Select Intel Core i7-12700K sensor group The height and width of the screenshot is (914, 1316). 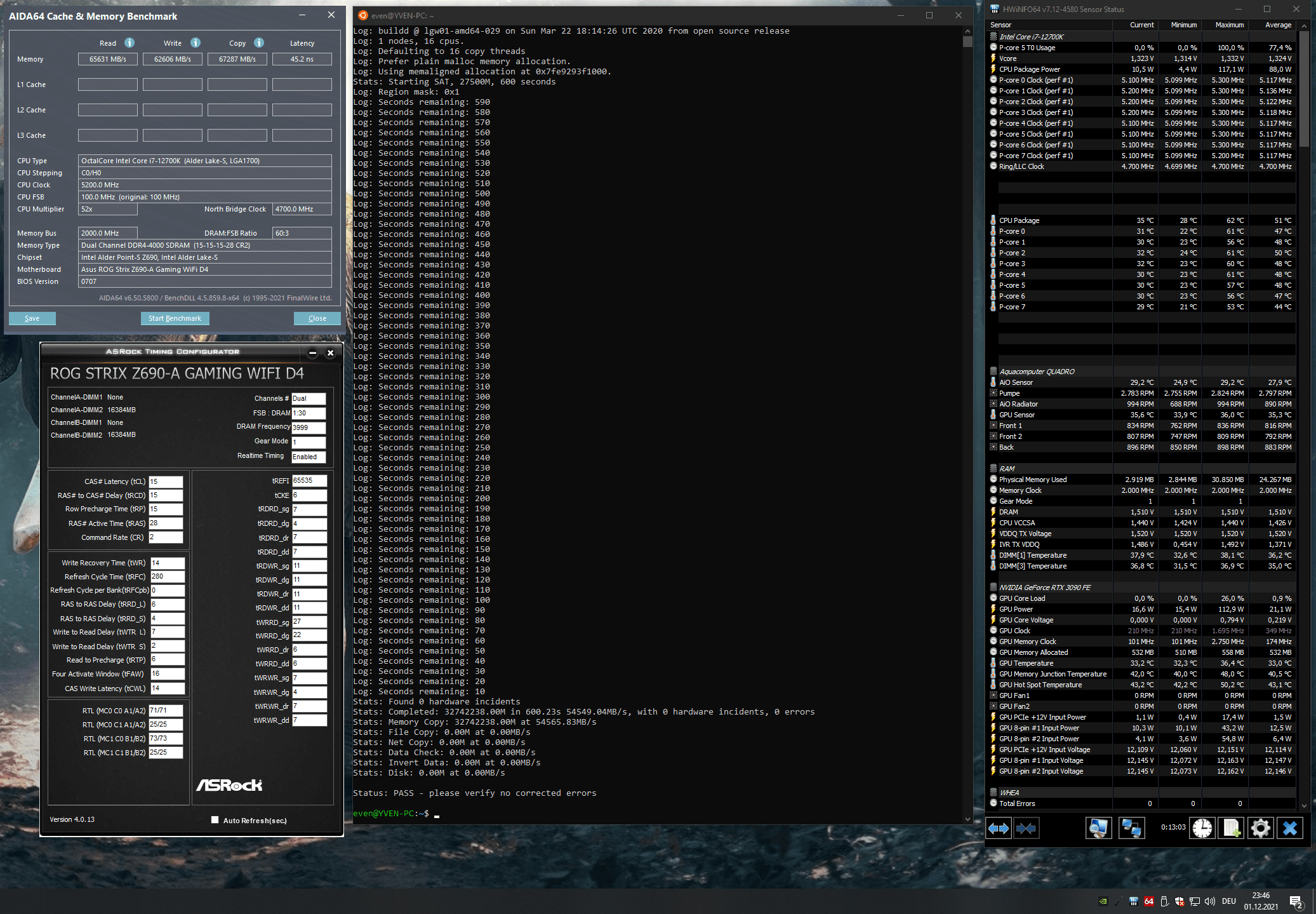[x=1031, y=37]
